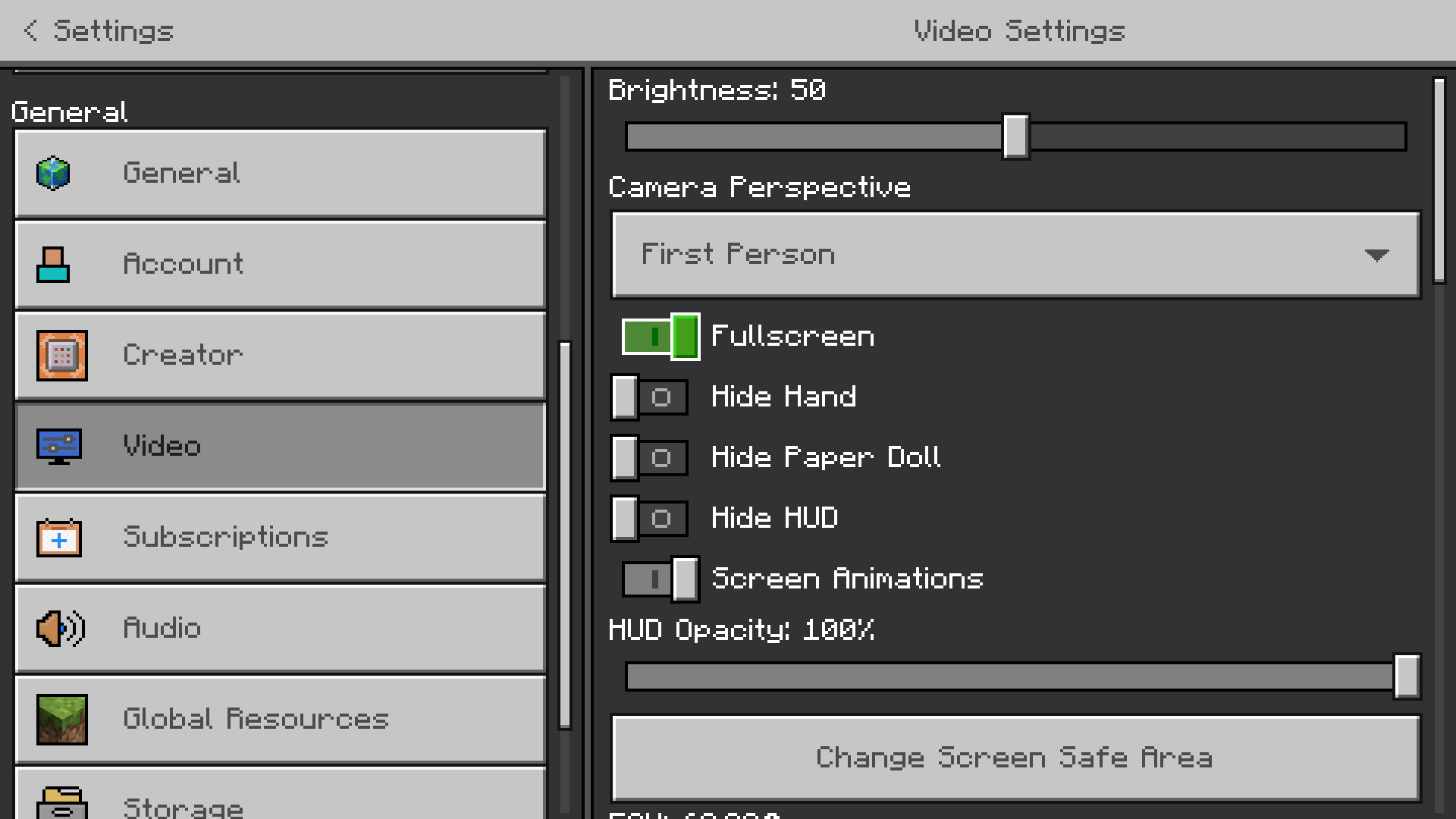Click the Creator command block icon
This screenshot has height=819, width=1456.
[x=62, y=356]
